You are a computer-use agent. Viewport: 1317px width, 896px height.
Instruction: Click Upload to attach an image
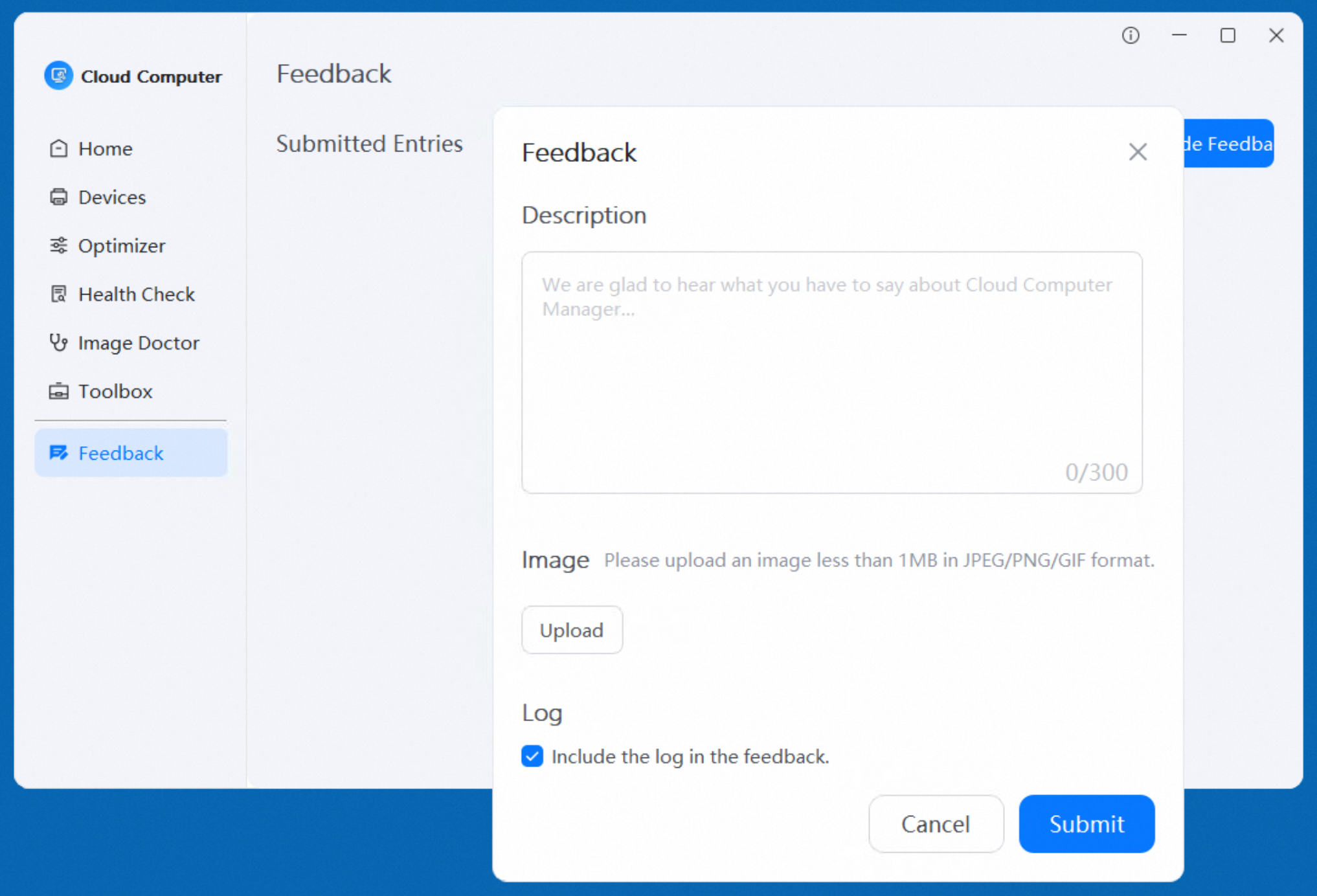click(572, 629)
